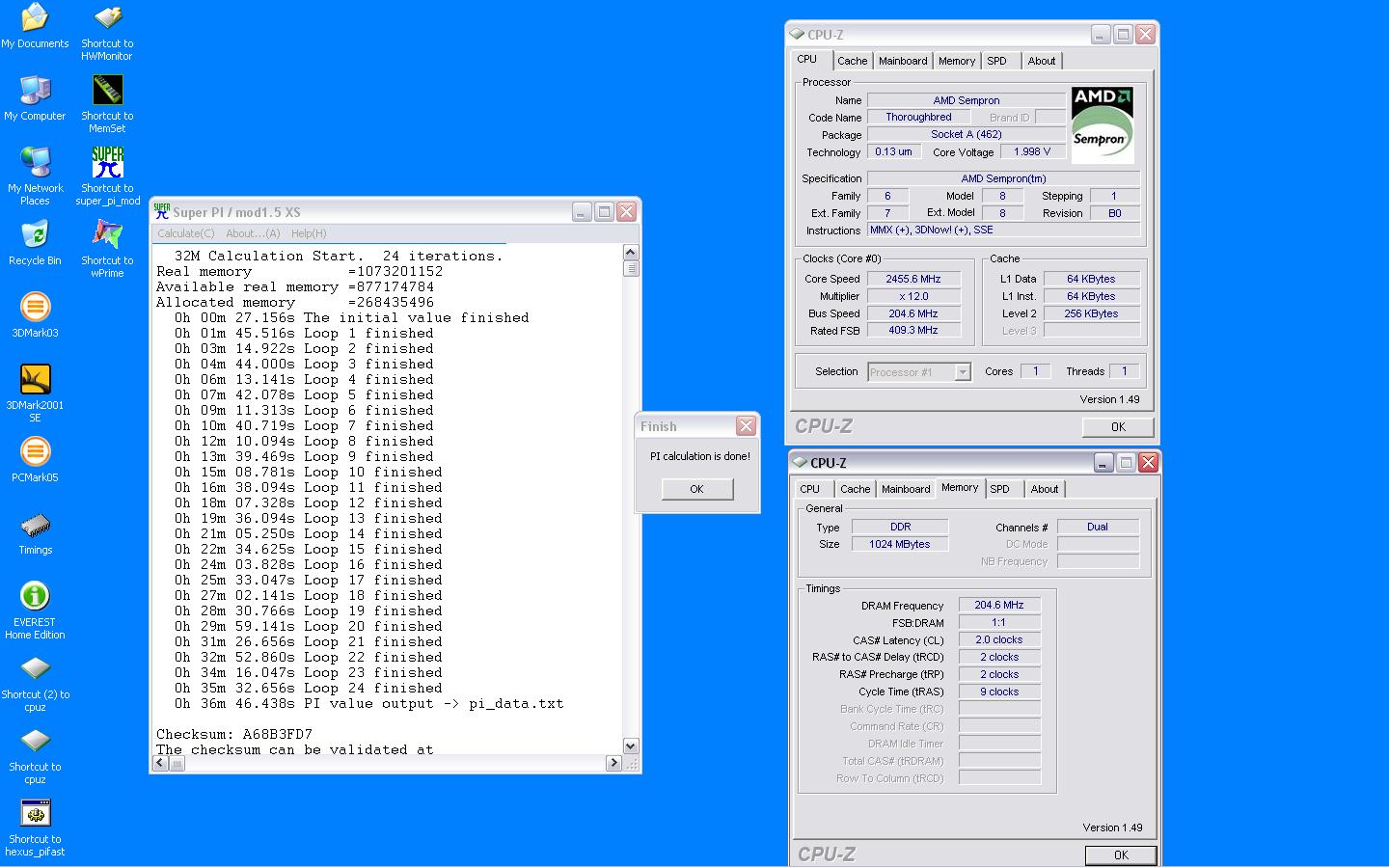Screen dimensions: 1389x868
Task: Click the DRAM Frequency 204.6 MHz field
Action: point(999,605)
